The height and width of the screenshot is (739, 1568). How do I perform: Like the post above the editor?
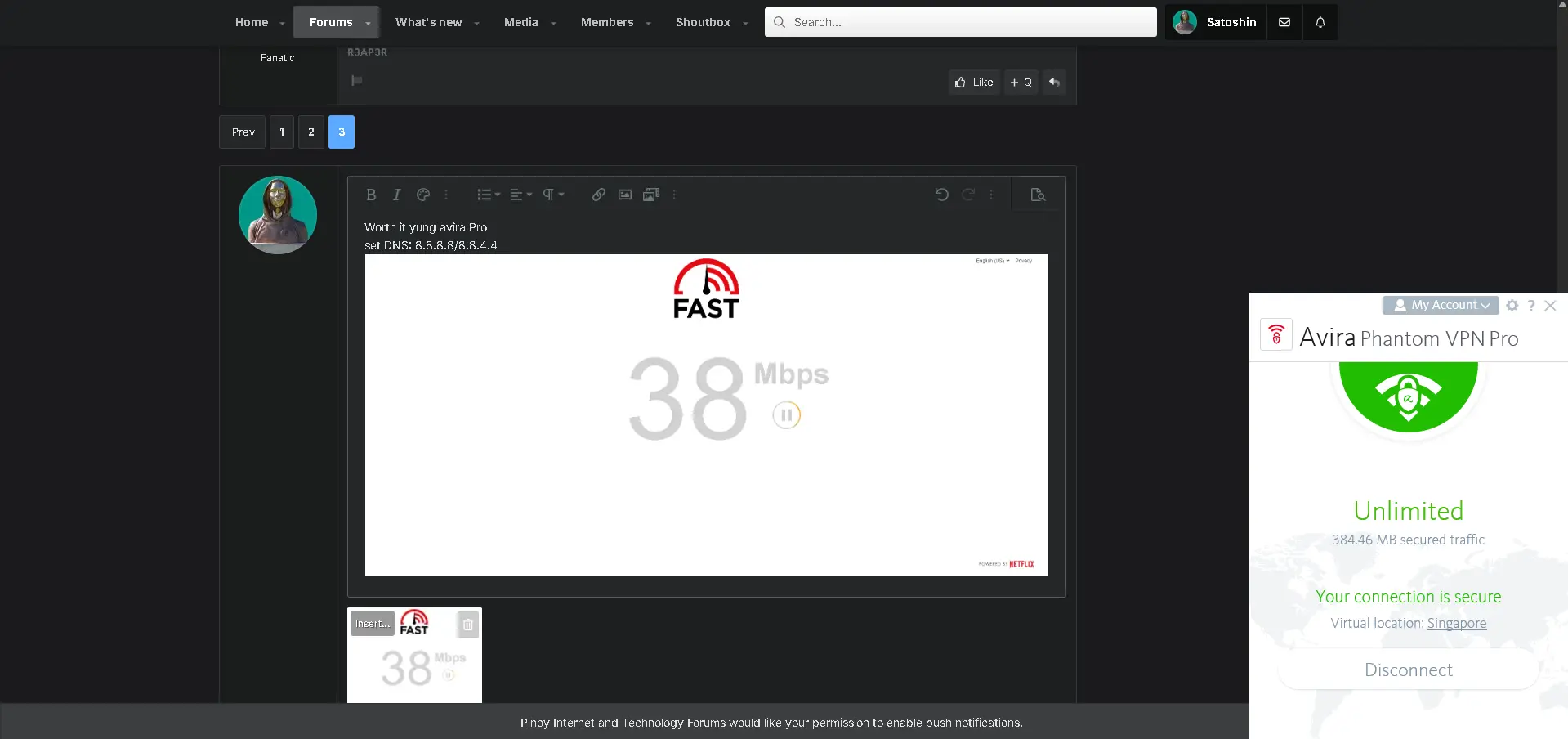(x=974, y=82)
